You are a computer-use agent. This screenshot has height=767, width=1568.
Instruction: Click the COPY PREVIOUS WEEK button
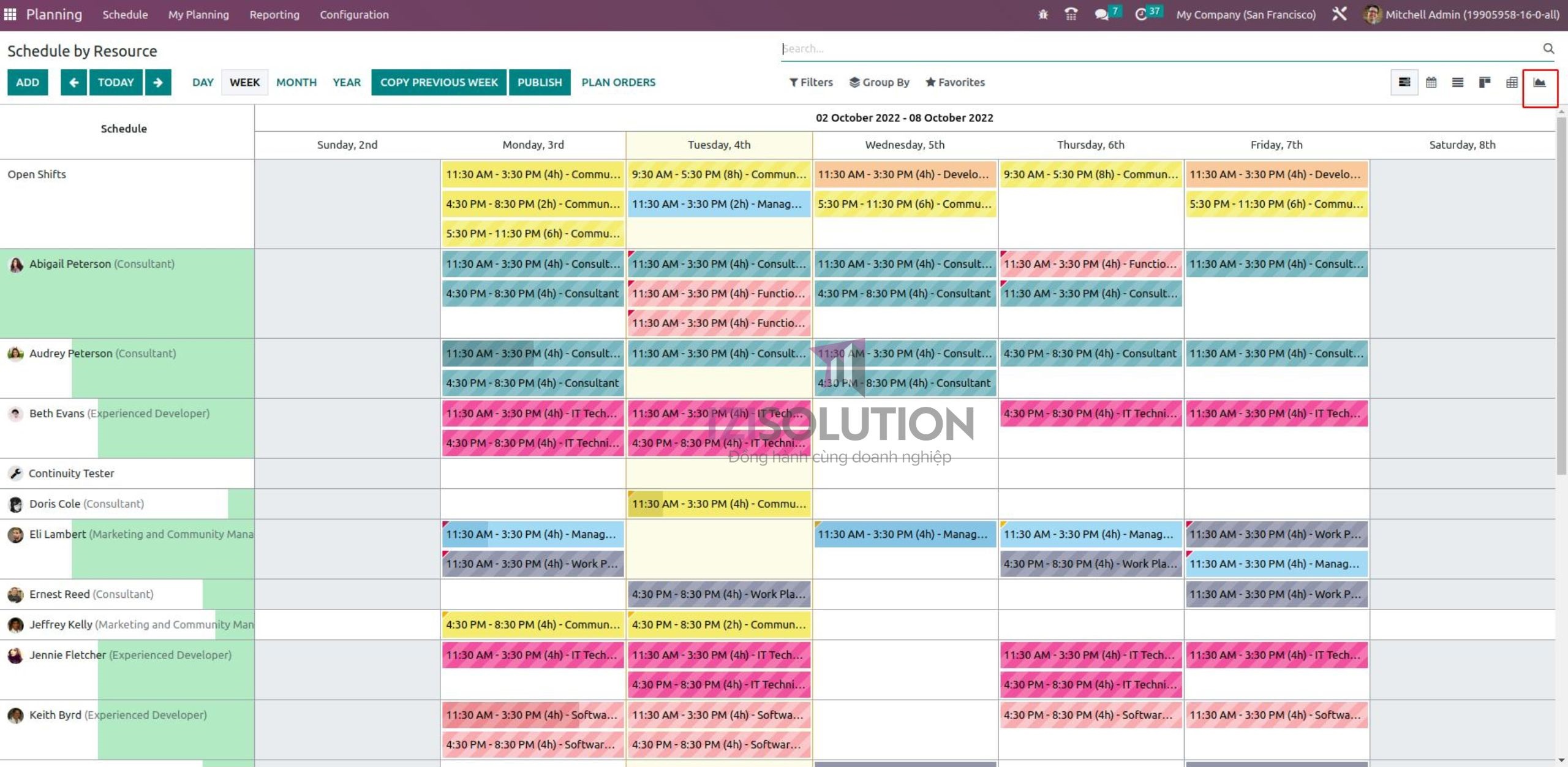(439, 82)
